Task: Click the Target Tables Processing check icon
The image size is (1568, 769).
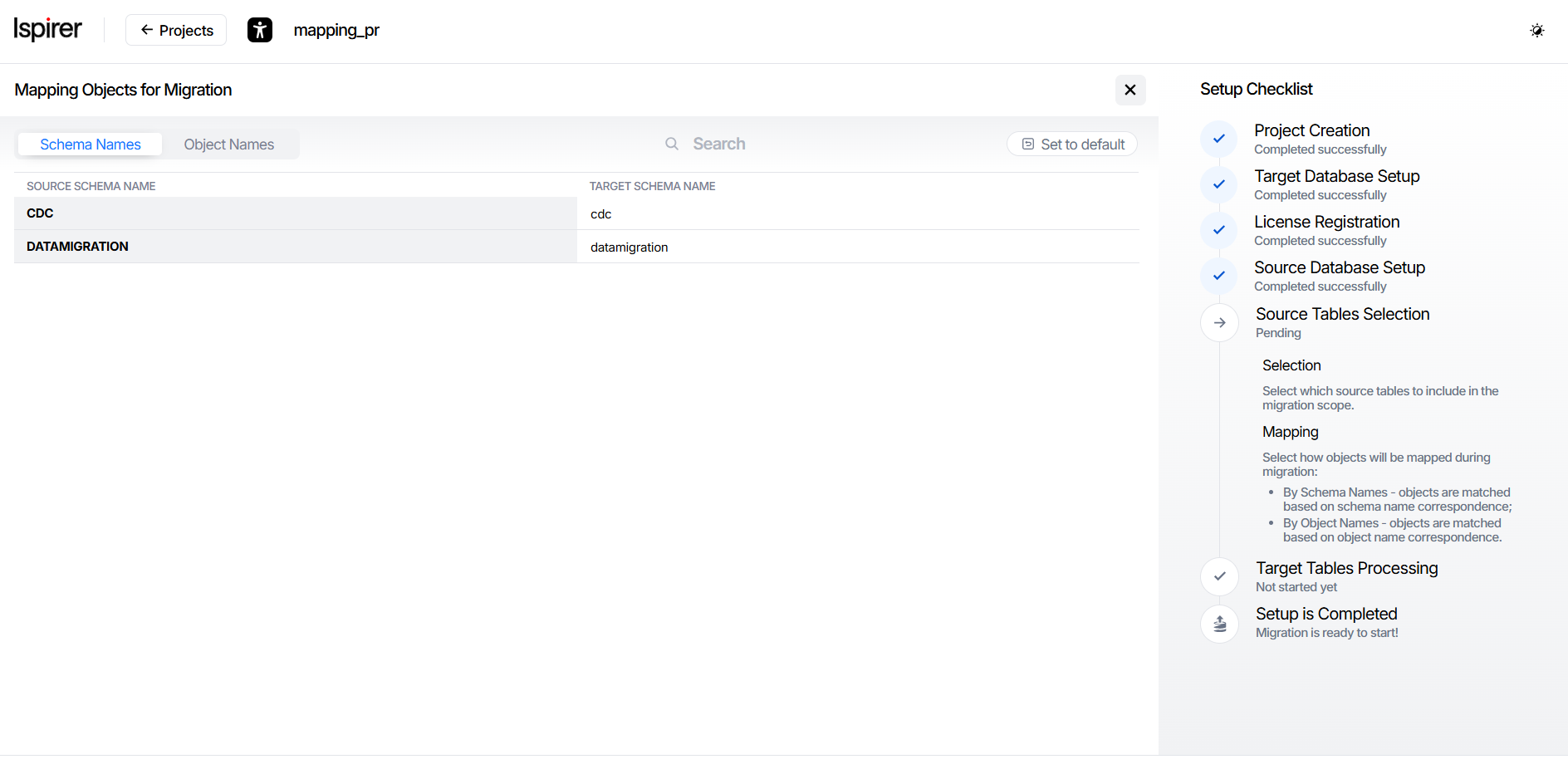Action: (1219, 576)
